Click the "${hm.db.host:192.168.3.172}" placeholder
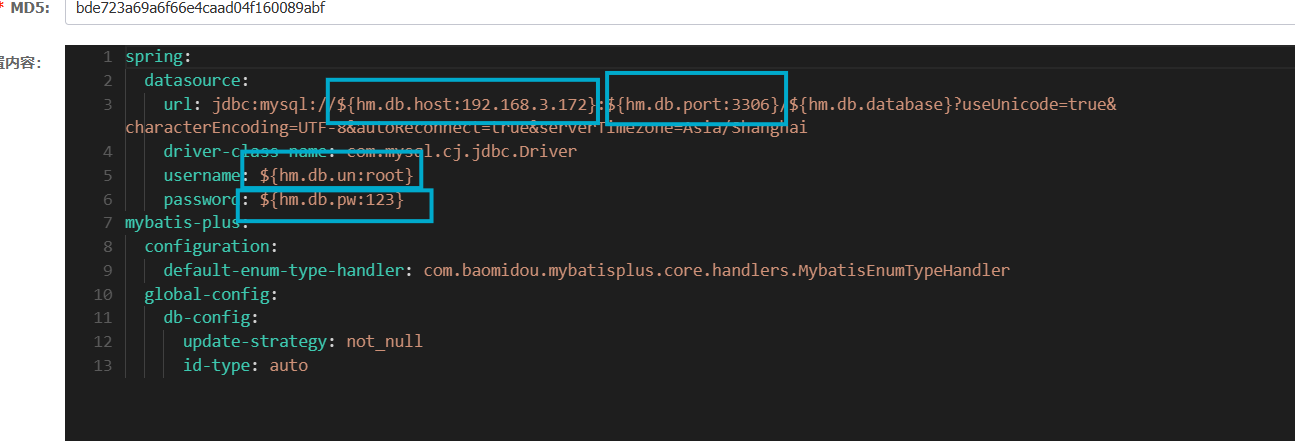The image size is (1295, 441). coord(468,104)
